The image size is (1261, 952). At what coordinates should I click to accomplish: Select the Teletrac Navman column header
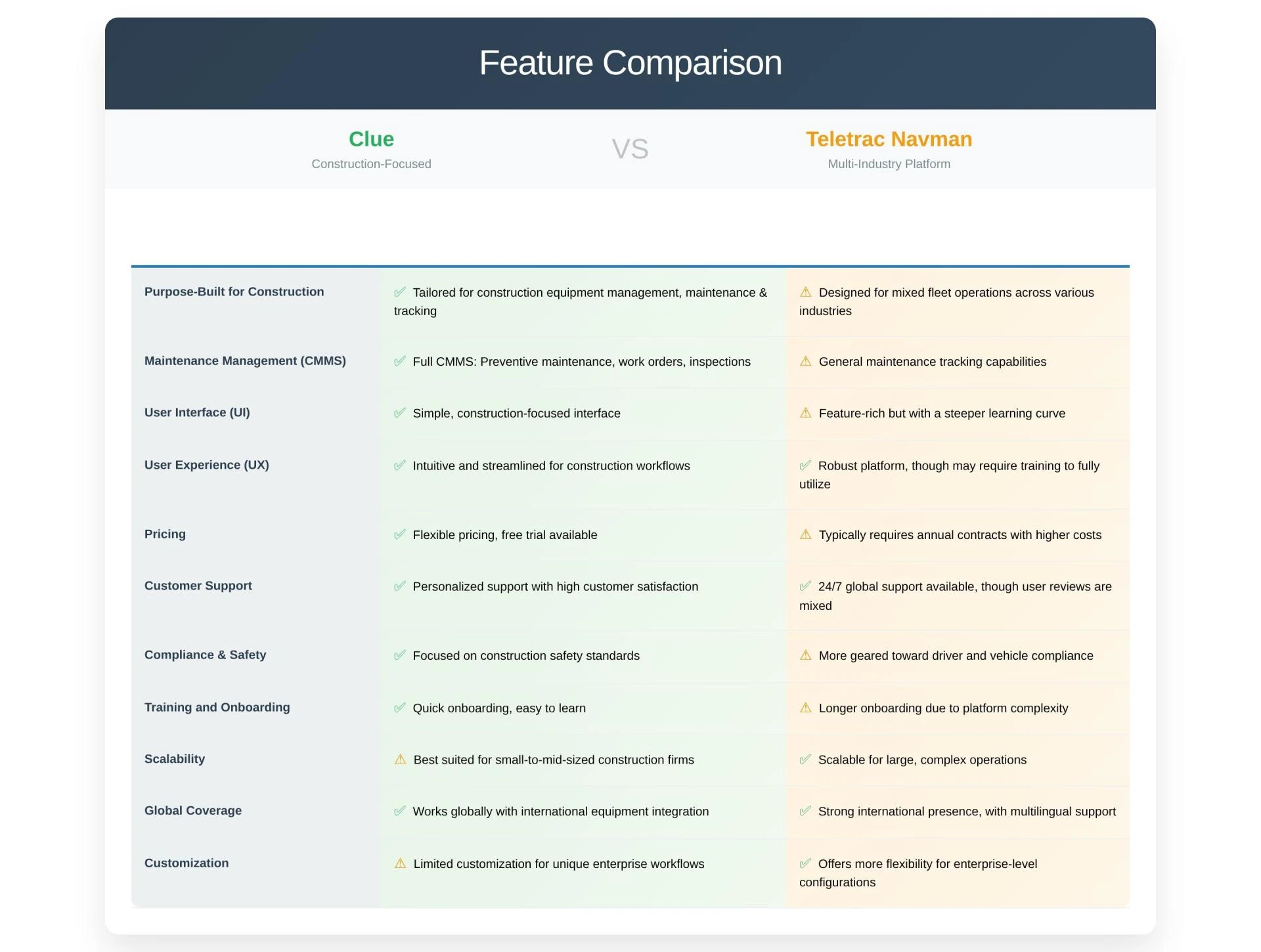[888, 139]
